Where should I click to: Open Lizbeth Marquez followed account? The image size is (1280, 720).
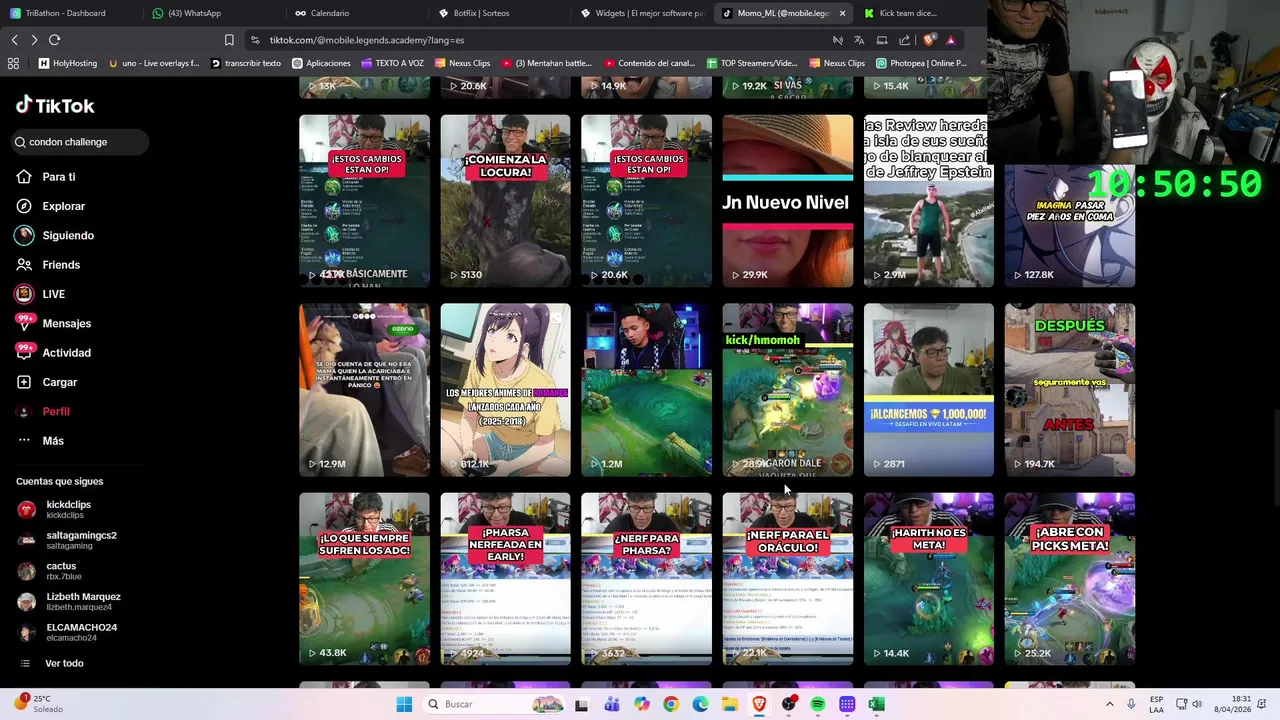coord(69,601)
